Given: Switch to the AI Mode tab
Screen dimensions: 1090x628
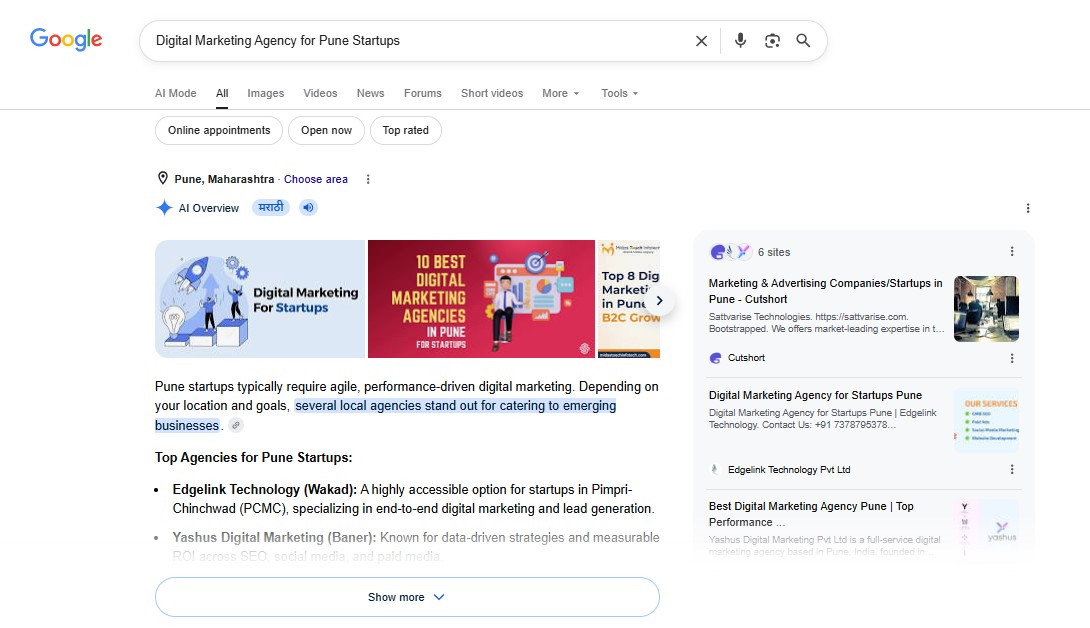Looking at the screenshot, I should [x=175, y=93].
